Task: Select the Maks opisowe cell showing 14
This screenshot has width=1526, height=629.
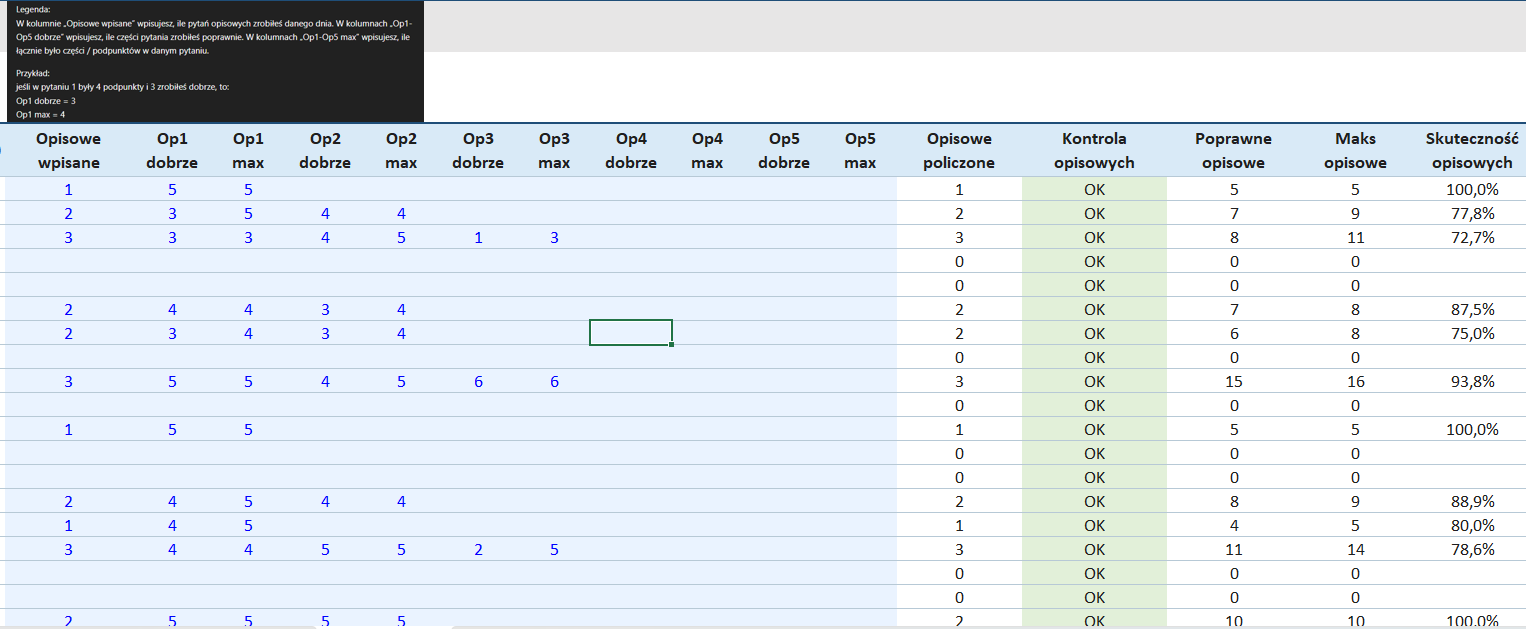Action: 1355,549
